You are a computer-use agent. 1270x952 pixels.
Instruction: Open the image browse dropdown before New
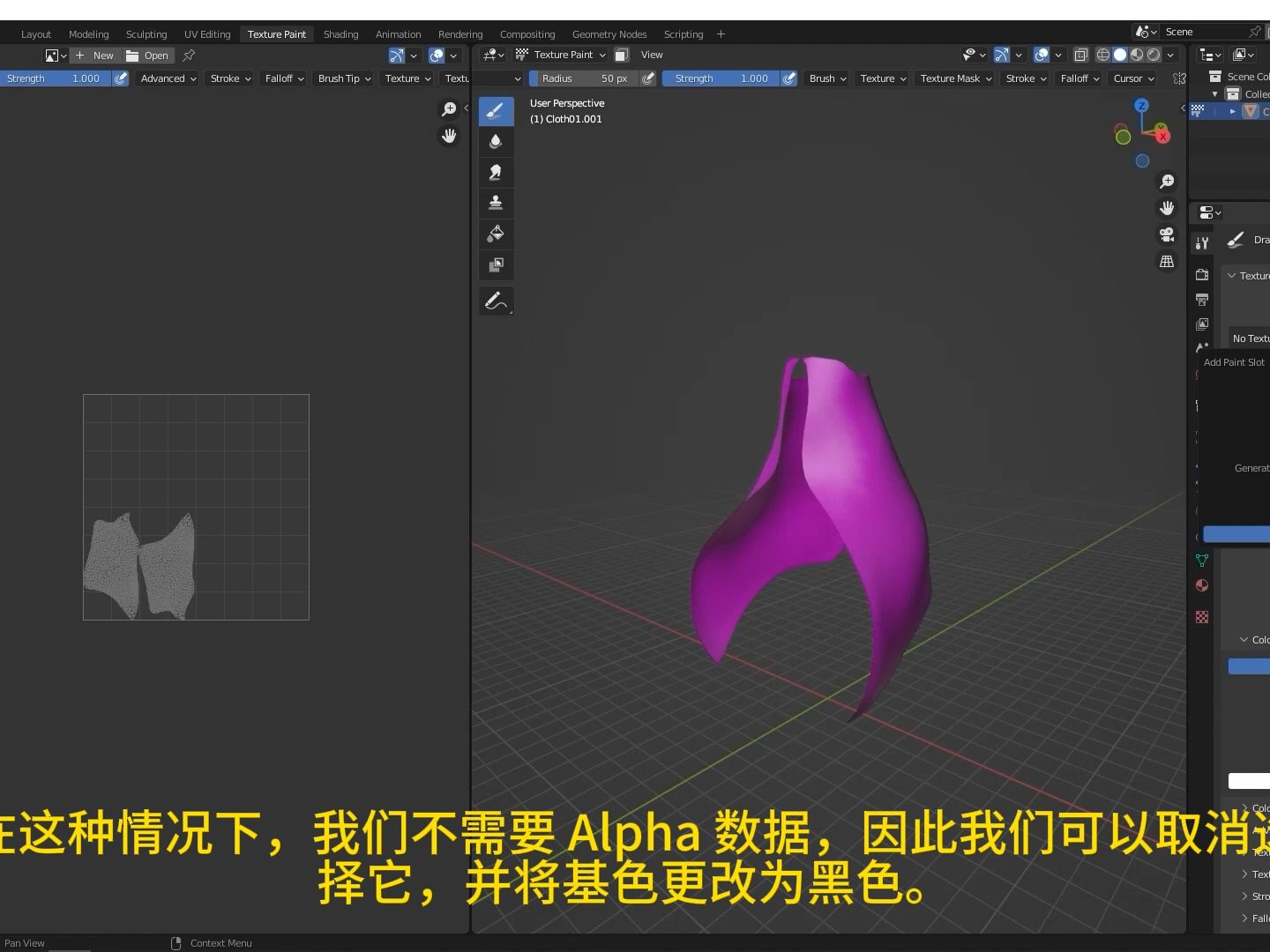click(56, 56)
